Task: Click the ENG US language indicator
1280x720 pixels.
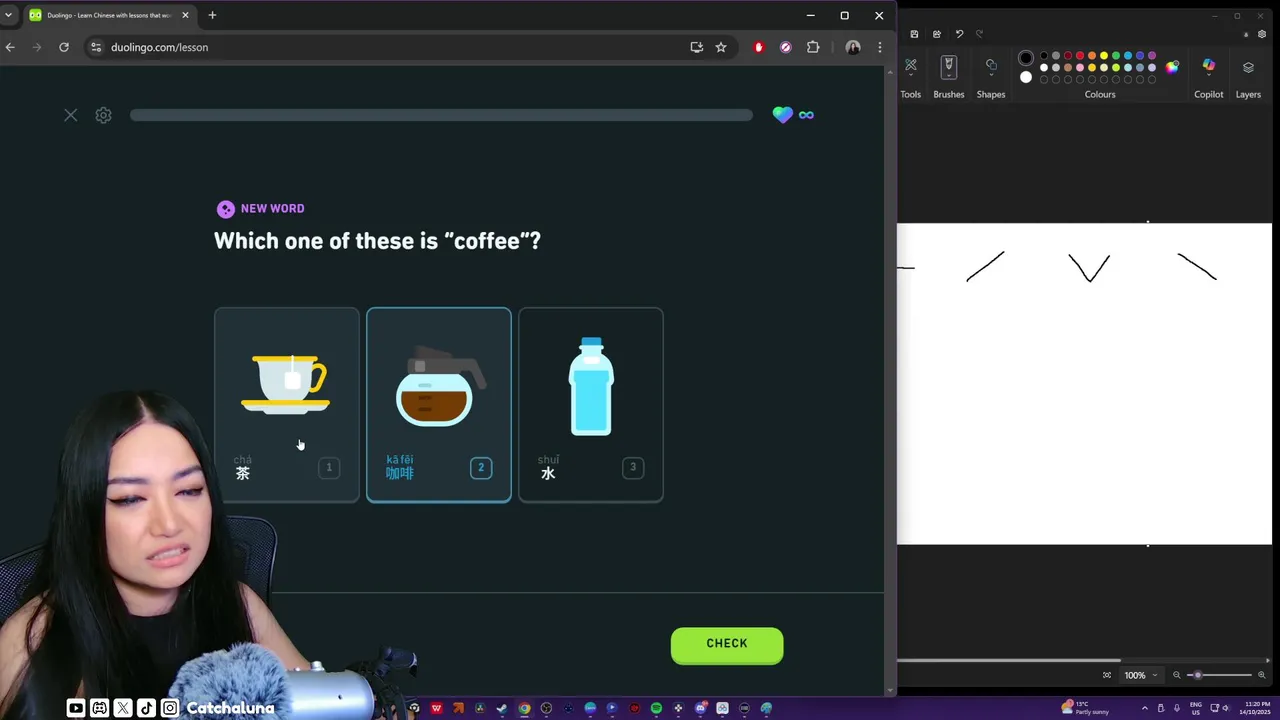Action: point(1196,708)
